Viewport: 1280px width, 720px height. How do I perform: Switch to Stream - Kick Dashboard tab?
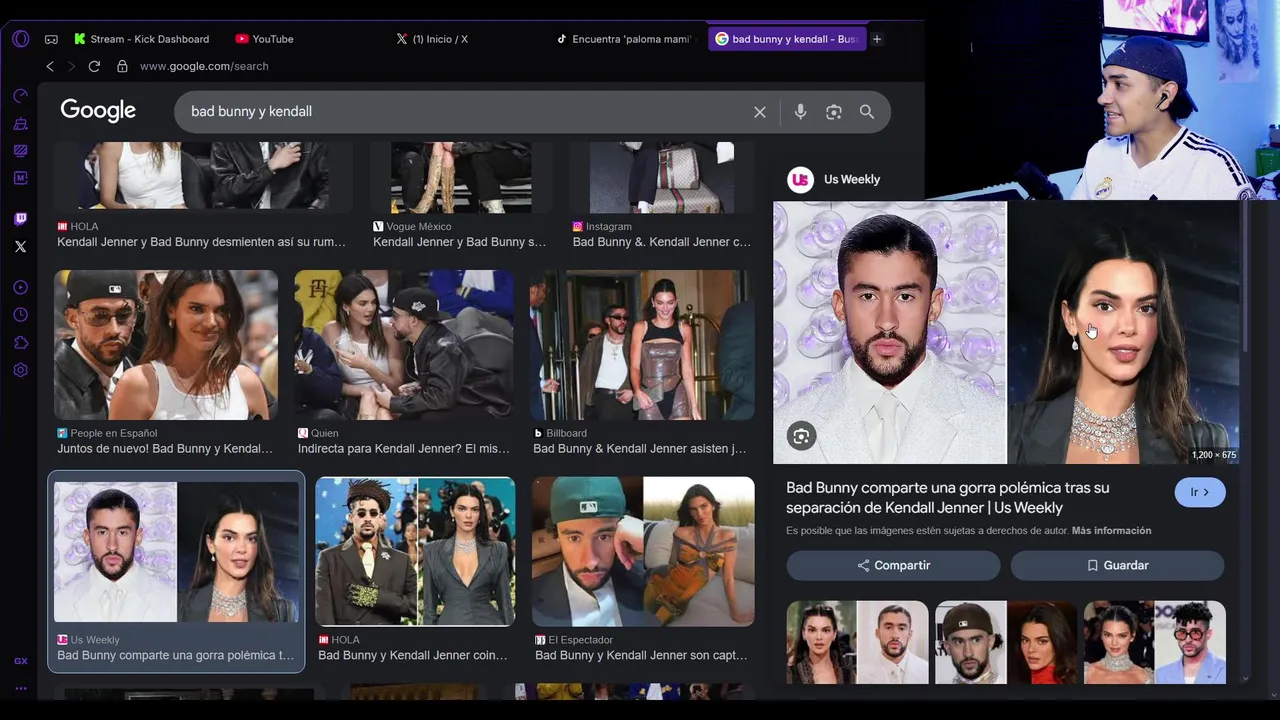coord(142,39)
